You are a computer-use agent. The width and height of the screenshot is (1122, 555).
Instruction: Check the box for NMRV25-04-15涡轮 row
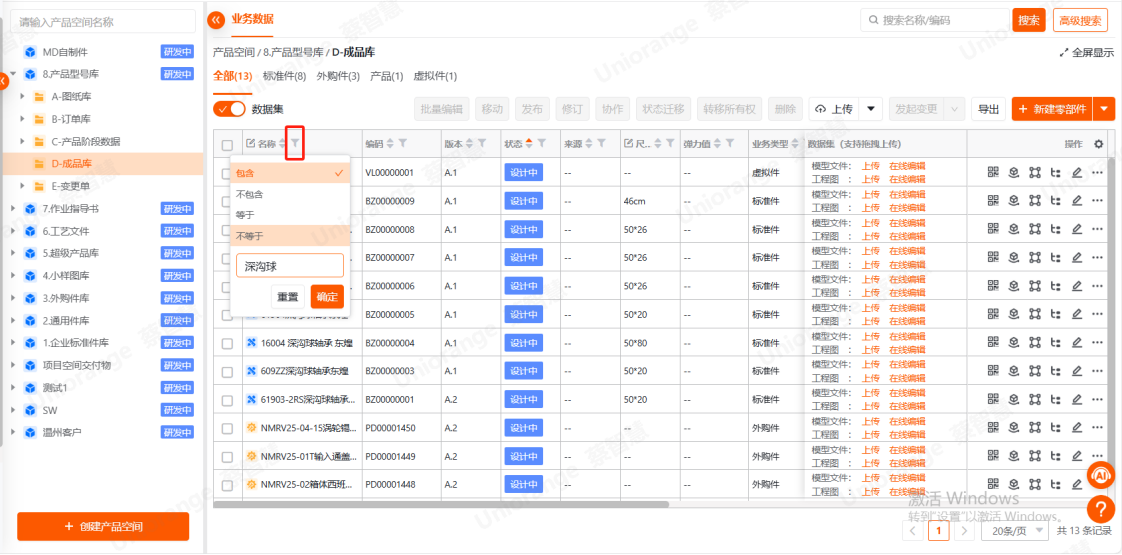coord(227,428)
